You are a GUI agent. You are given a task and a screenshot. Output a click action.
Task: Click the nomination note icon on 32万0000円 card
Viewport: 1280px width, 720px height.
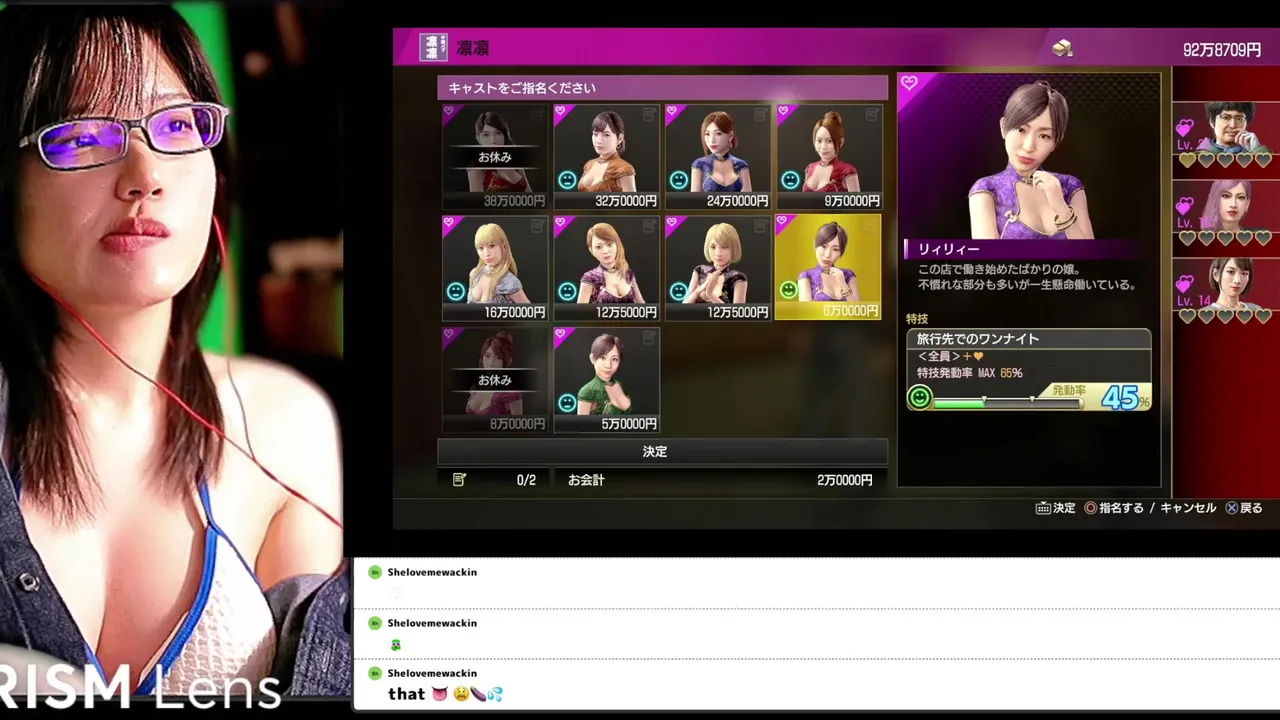pos(649,115)
